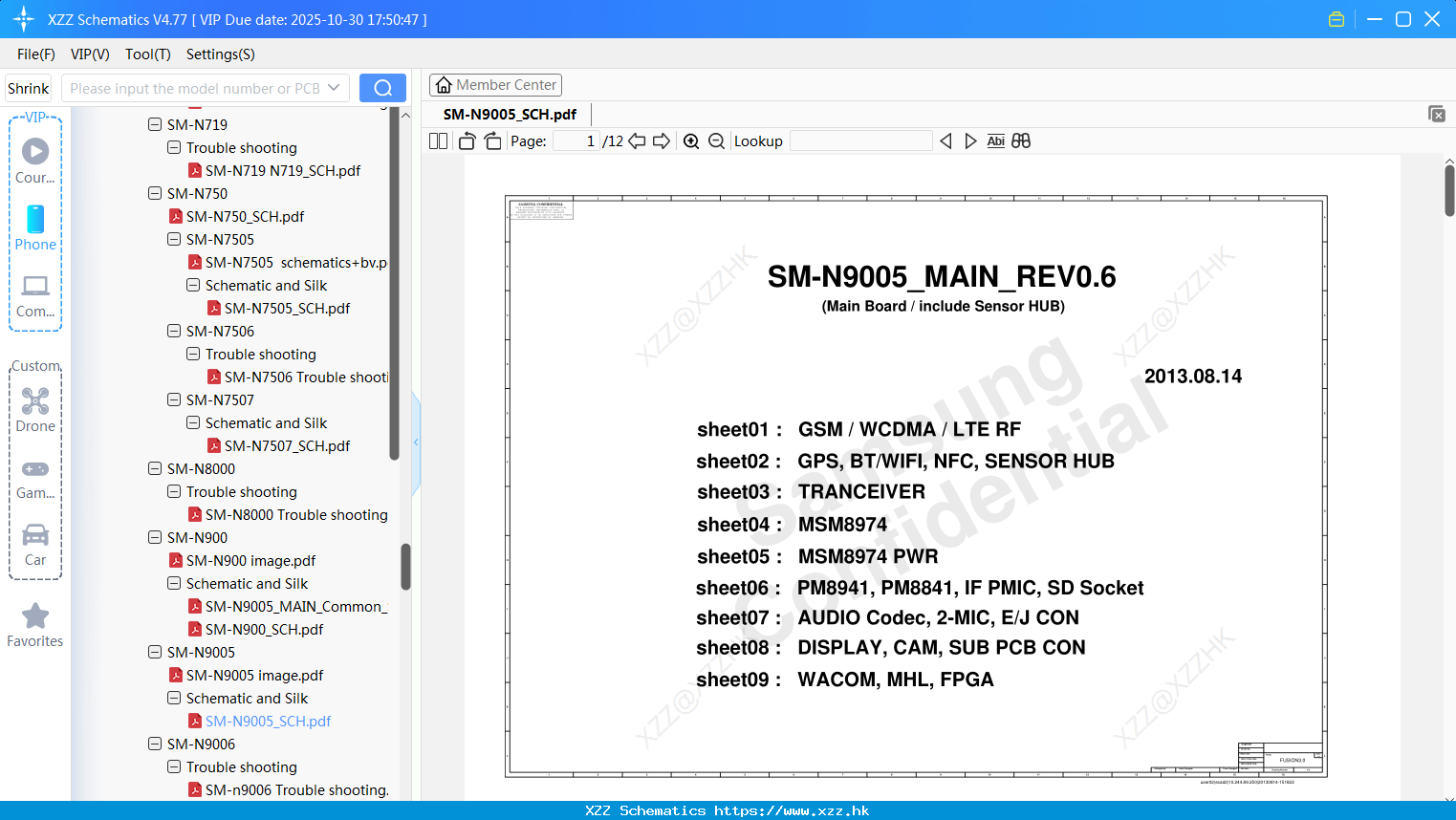Zoom out of the schematic view
1456x820 pixels.
click(715, 140)
